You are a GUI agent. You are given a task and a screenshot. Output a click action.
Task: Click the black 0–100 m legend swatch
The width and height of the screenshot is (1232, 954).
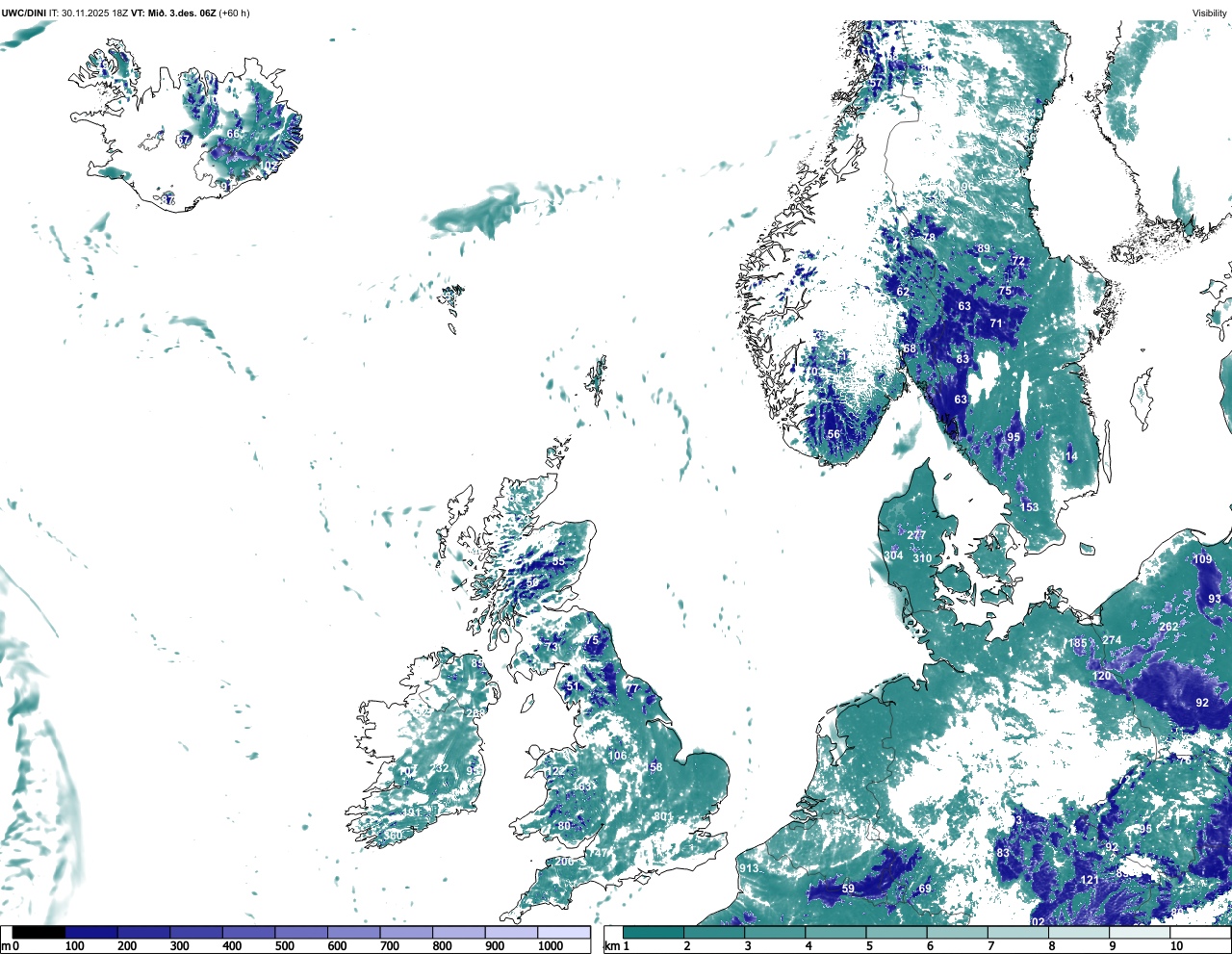pos(39,932)
